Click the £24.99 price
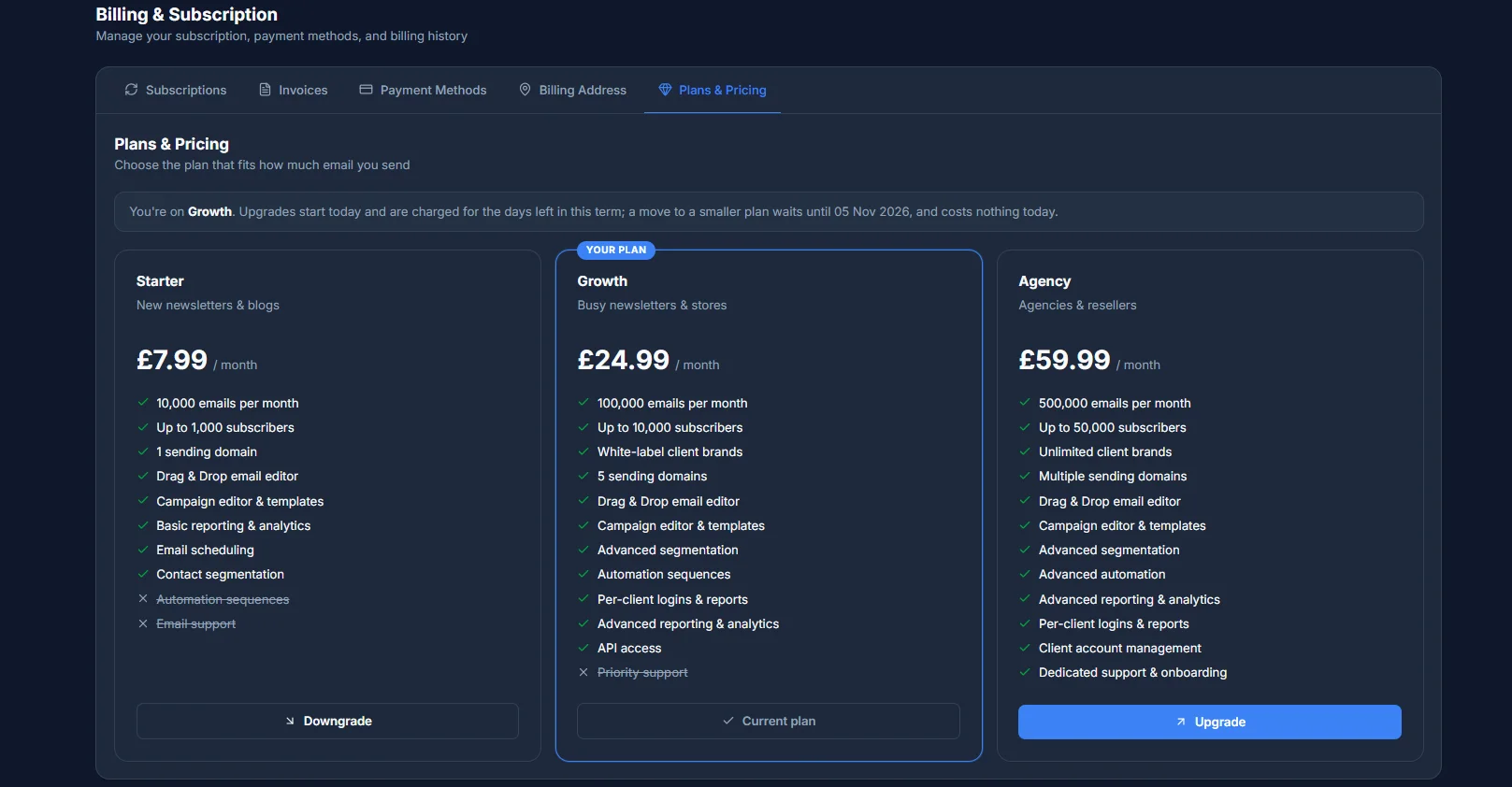1512x787 pixels. (x=624, y=360)
